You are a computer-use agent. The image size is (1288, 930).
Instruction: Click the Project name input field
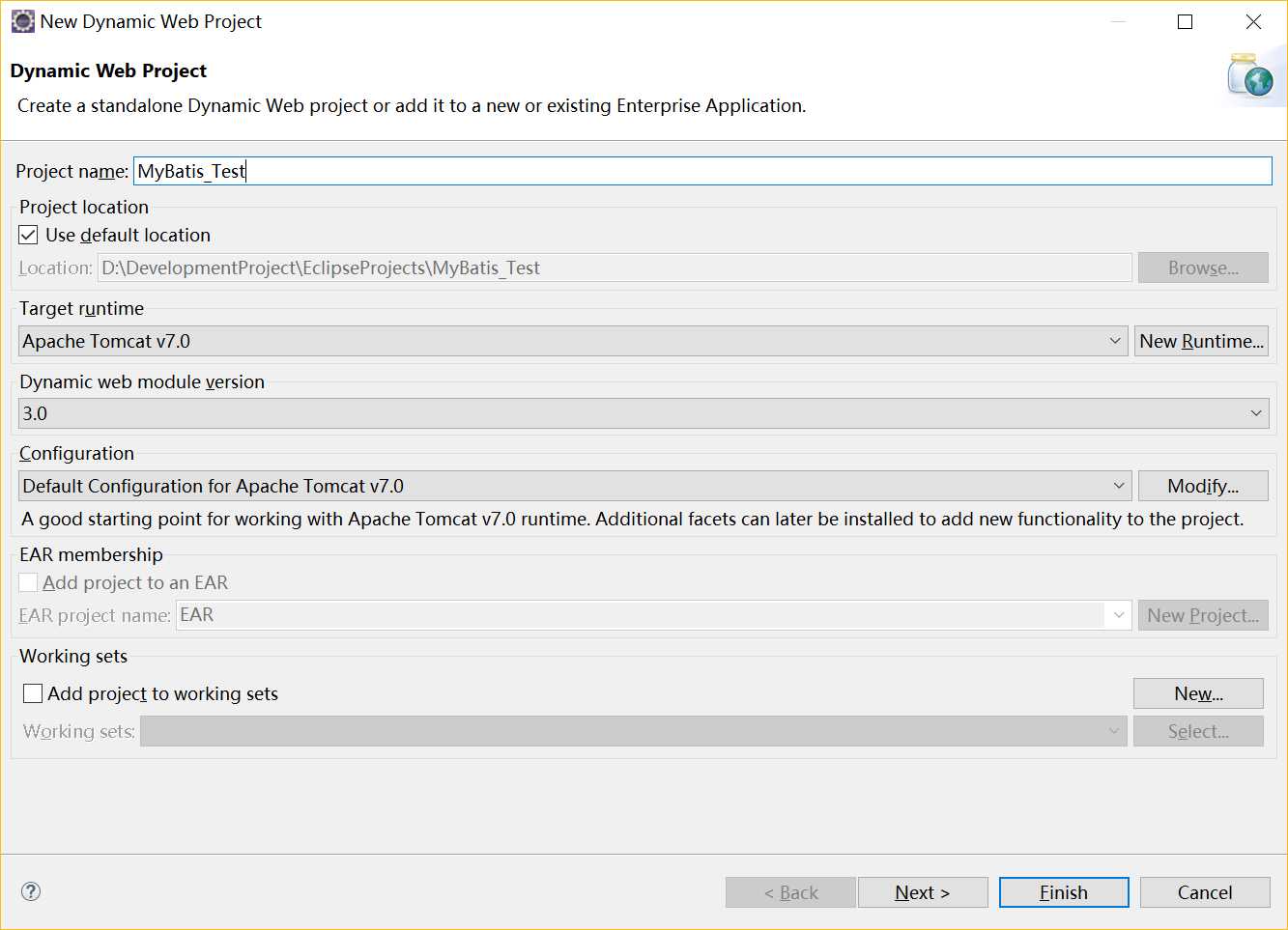point(702,171)
